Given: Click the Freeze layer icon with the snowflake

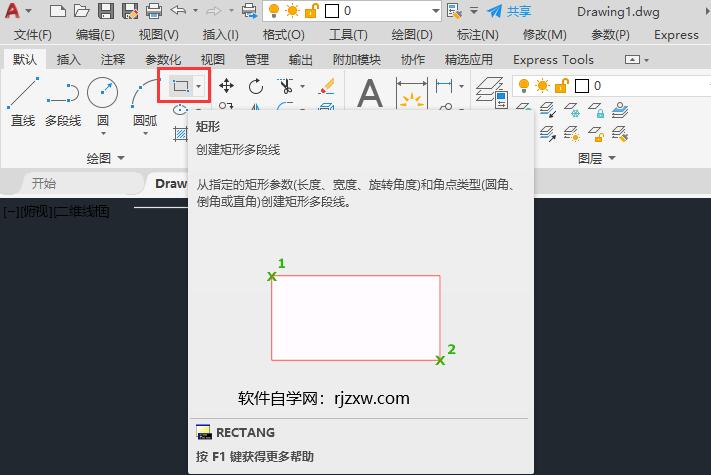Looking at the screenshot, I should pos(572,110).
